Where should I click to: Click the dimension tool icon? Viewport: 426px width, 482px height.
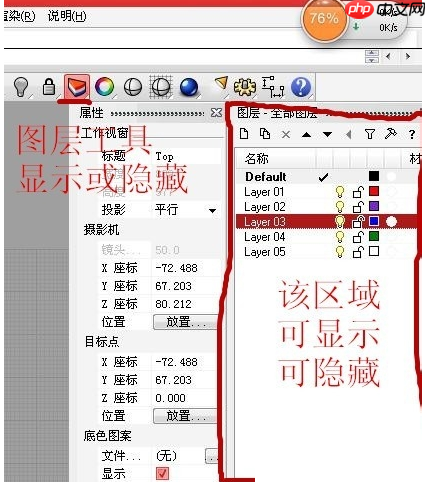273,87
